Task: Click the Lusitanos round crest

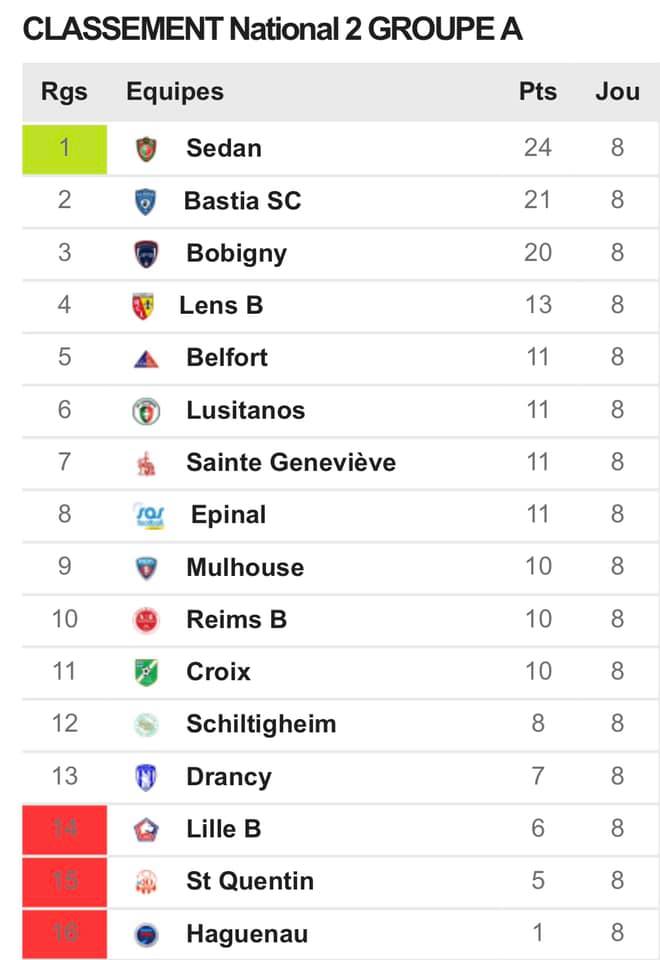Action: [146, 411]
